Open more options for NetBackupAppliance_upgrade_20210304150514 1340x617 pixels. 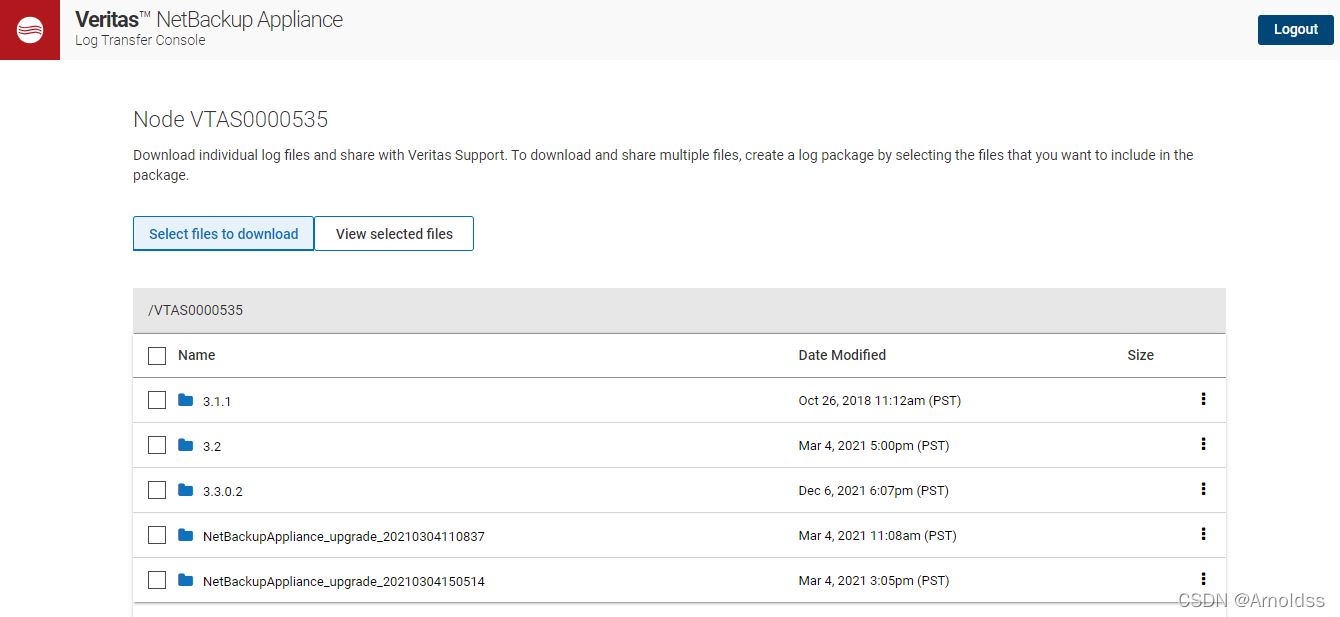(1203, 579)
